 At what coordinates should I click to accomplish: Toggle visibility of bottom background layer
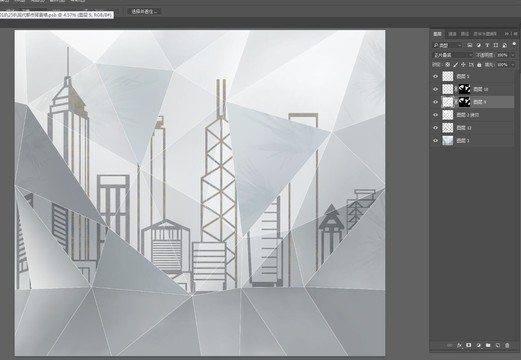(435, 141)
